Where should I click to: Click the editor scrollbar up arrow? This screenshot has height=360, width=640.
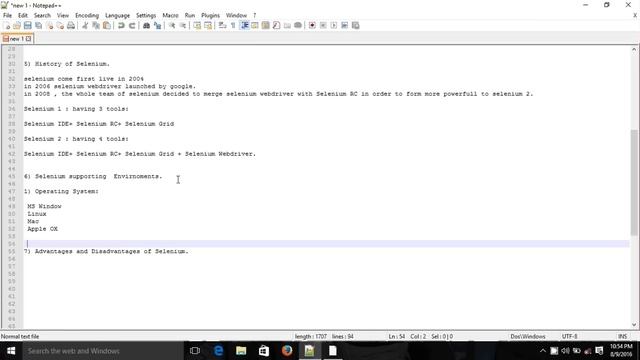click(x=634, y=50)
